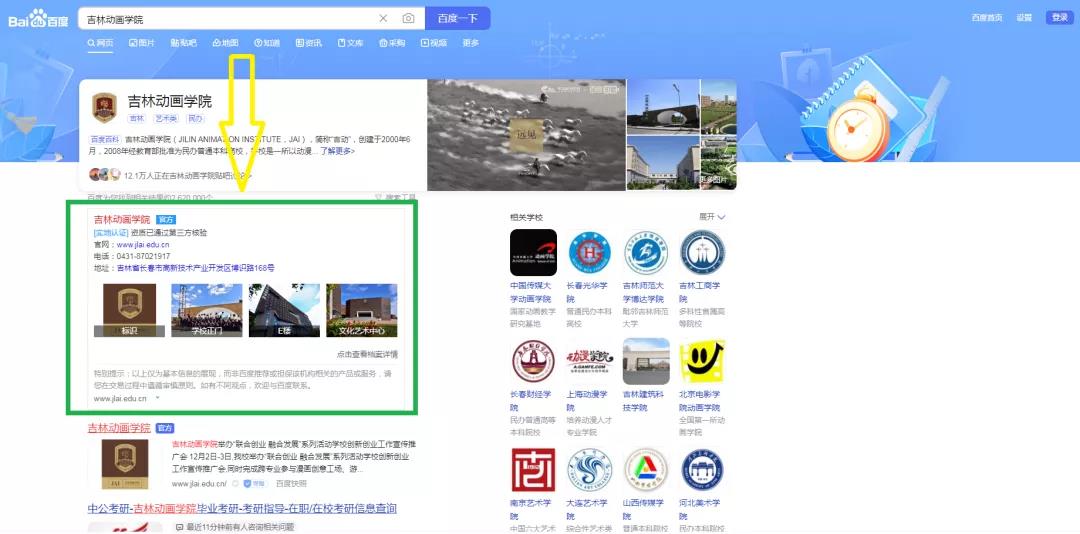Clear the search box with the X icon
1080x534 pixels.
(384, 19)
